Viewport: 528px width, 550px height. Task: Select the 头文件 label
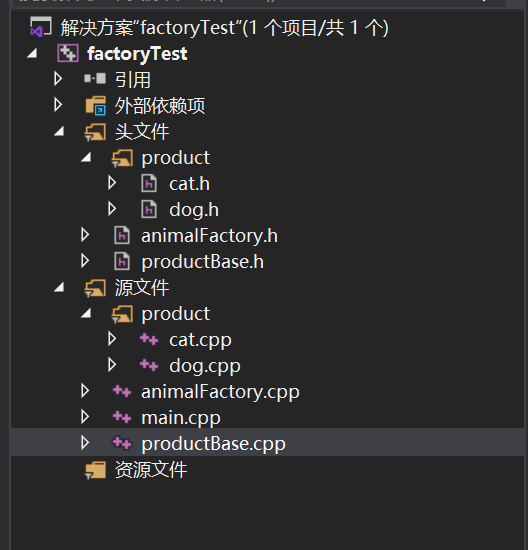click(x=142, y=132)
